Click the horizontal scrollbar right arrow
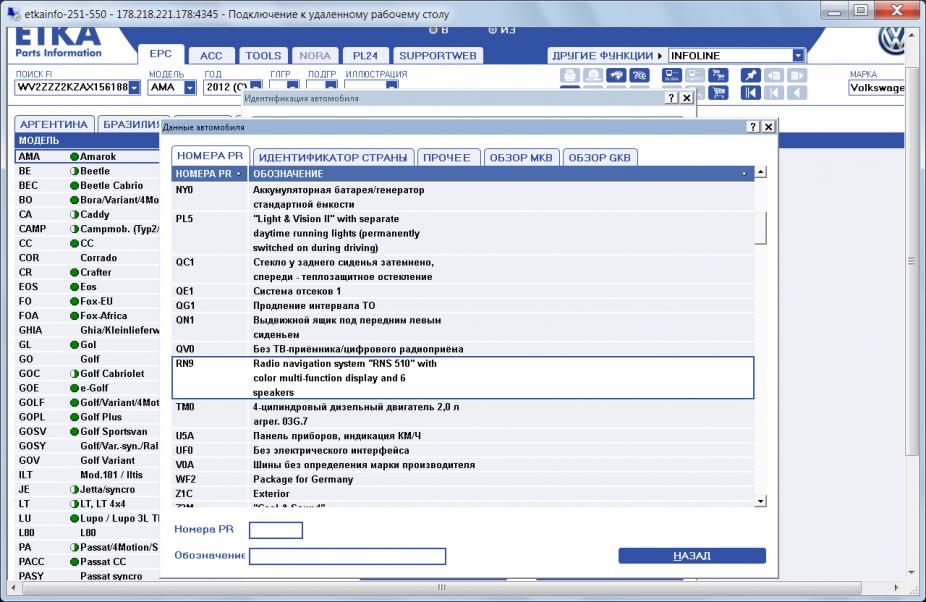The width and height of the screenshot is (926, 602). (x=896, y=588)
